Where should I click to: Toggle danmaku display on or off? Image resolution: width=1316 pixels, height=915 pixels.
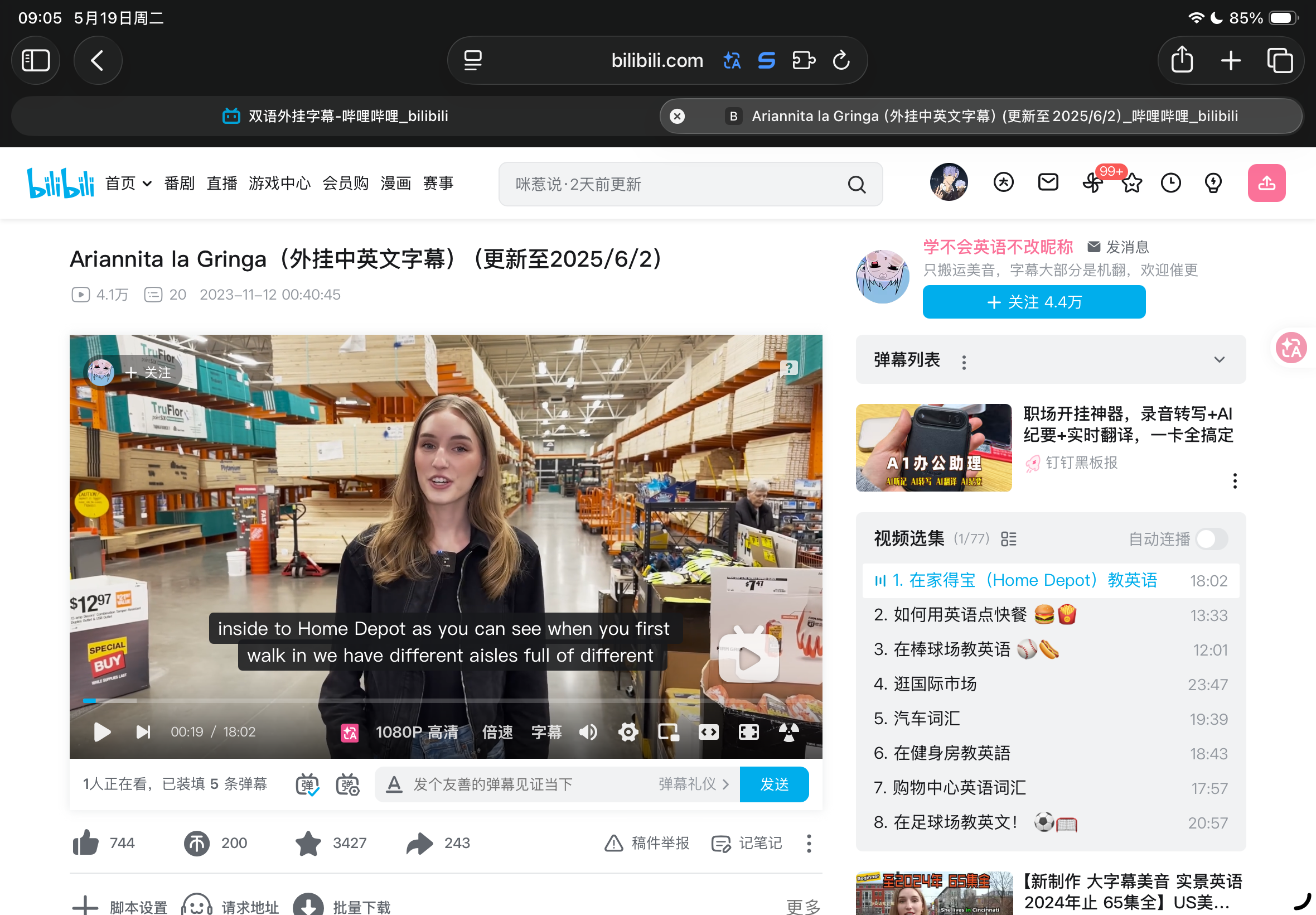point(307,785)
